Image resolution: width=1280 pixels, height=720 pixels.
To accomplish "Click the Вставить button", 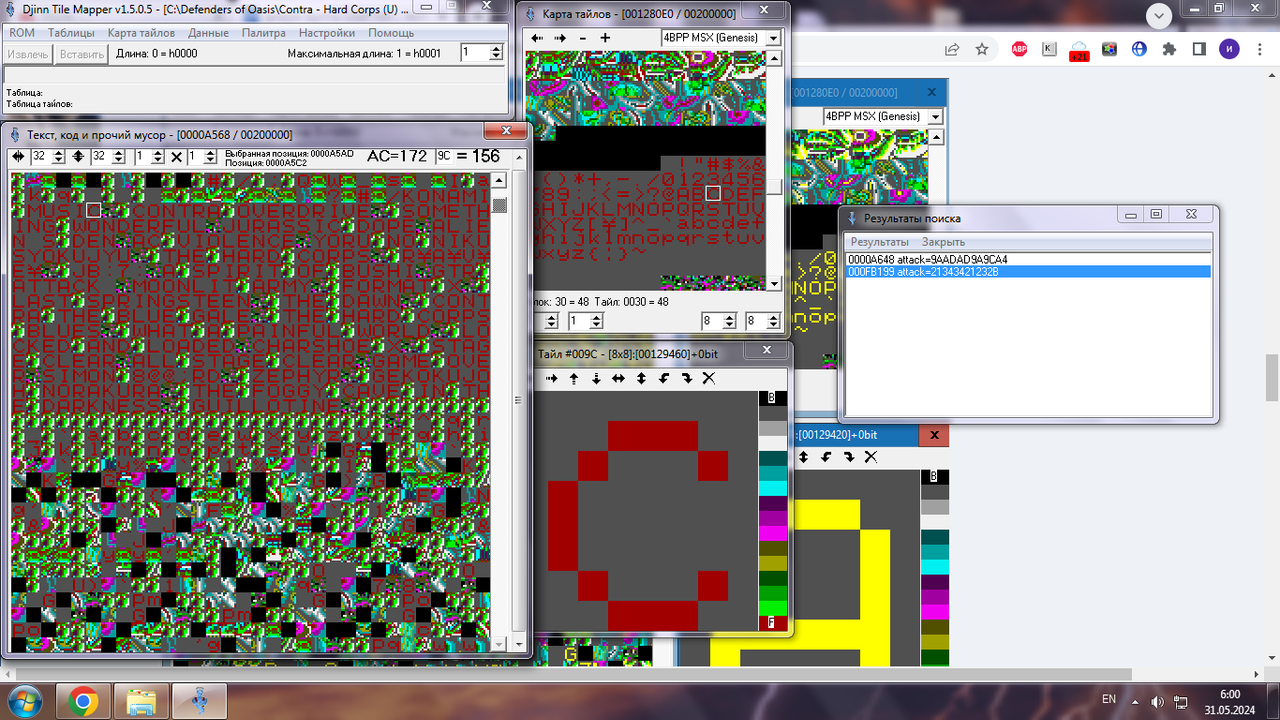I will tap(82, 53).
